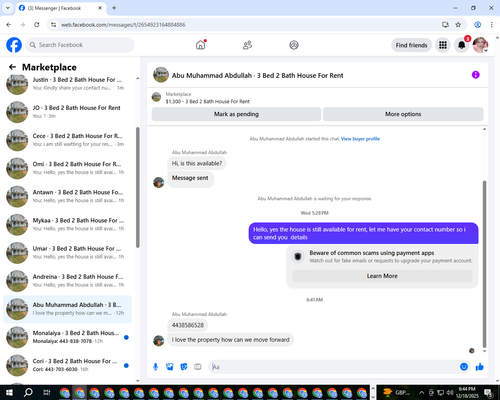Open Chrome's three-dot menu
This screenshot has width=500, height=400.
tap(491, 25)
